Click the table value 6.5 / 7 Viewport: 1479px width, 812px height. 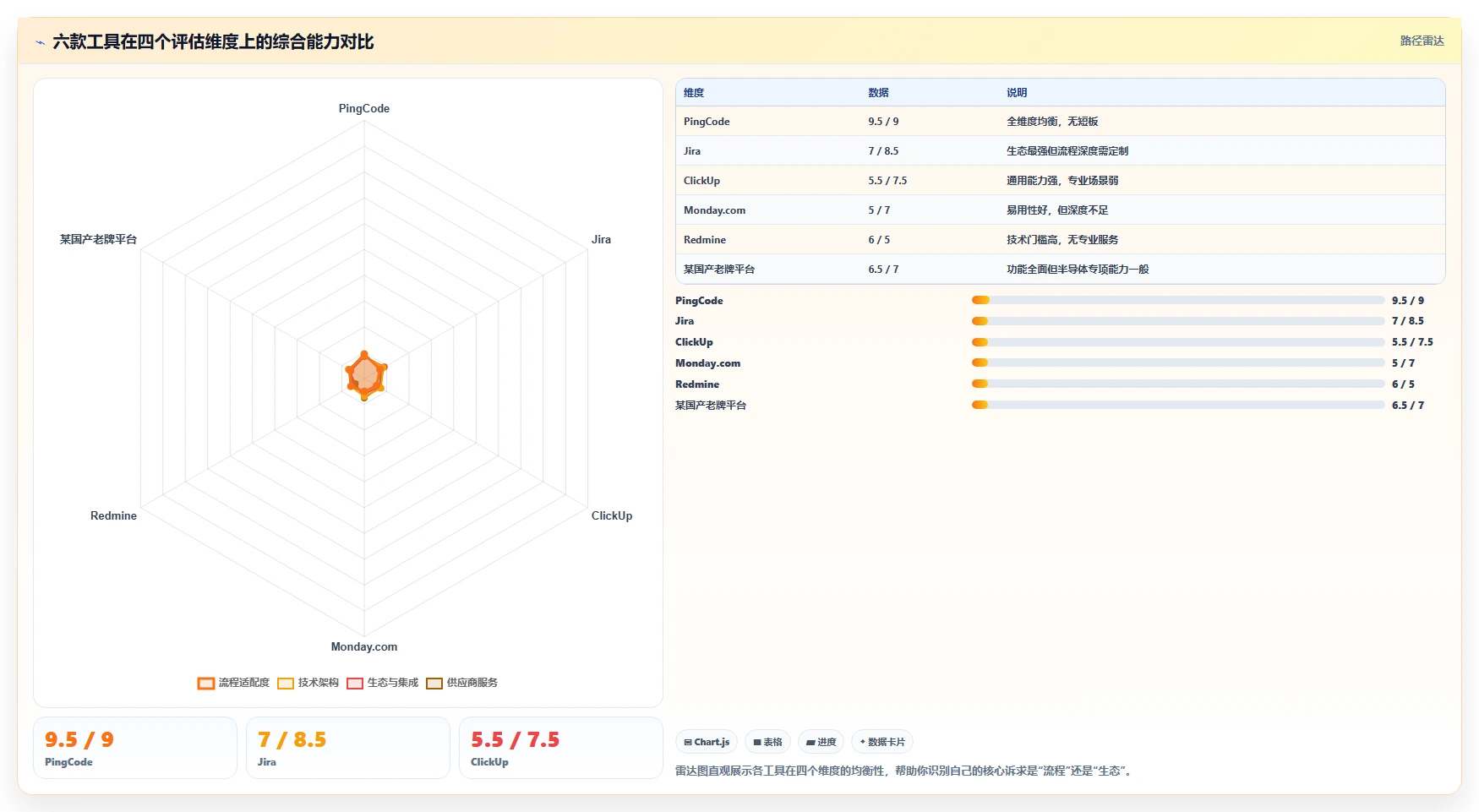[883, 270]
